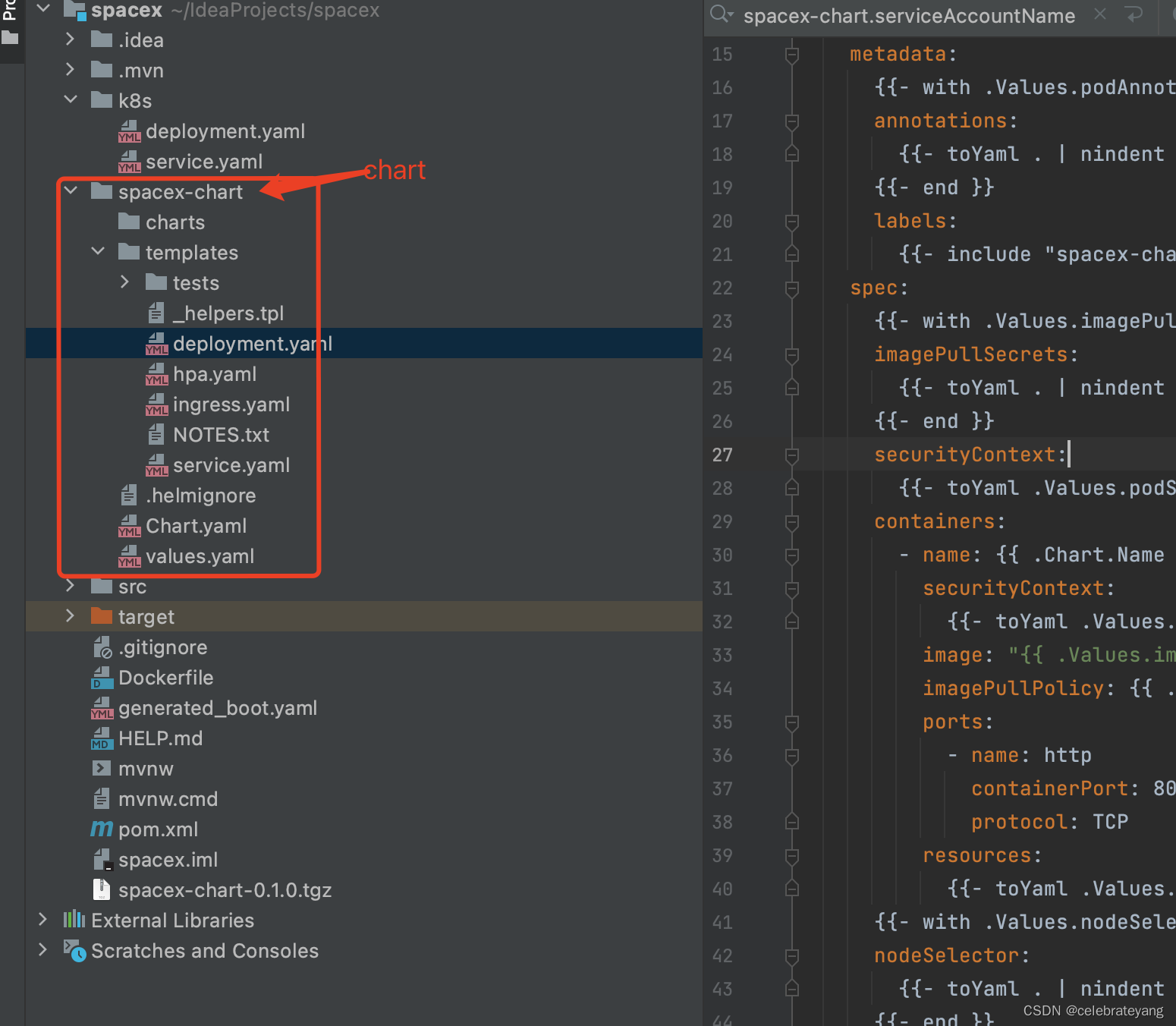Open search history magnifier icon

(722, 14)
